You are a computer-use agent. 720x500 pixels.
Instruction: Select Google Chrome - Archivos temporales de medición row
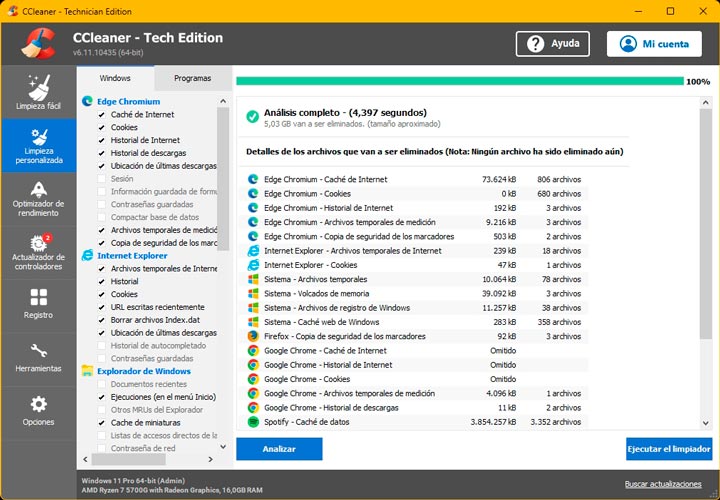click(413, 393)
